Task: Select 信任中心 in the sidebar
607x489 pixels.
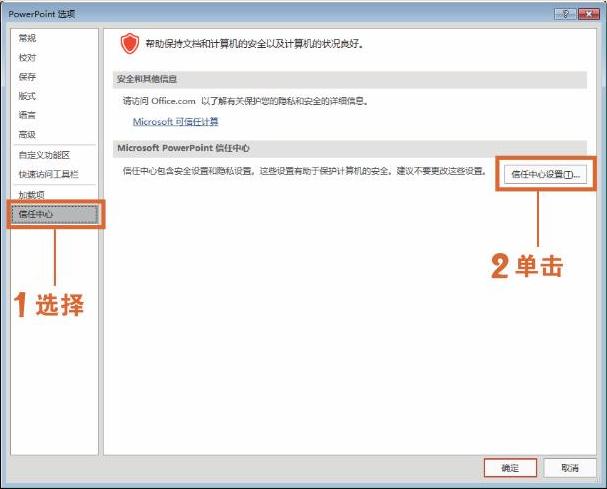Action: [55, 214]
